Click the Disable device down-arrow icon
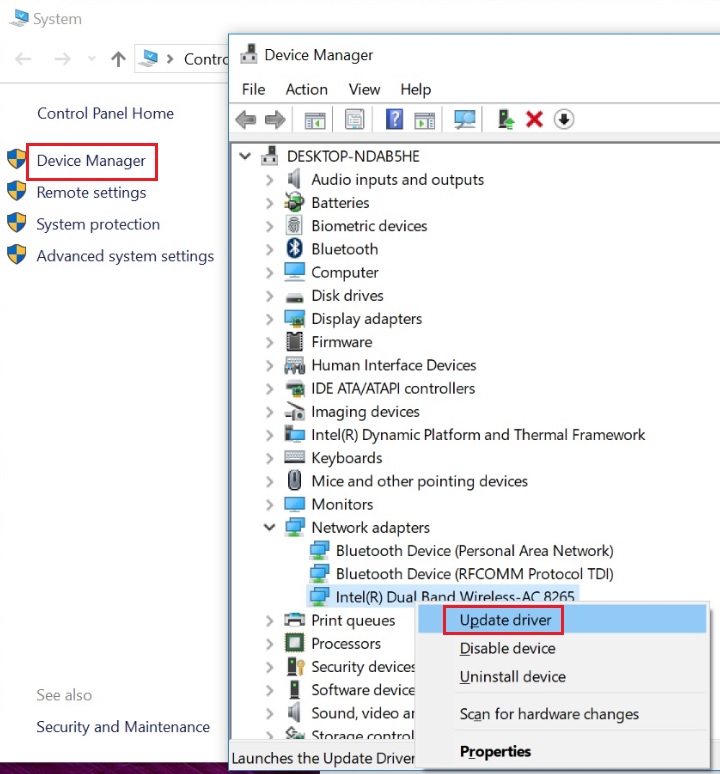Image resolution: width=720 pixels, height=774 pixels. click(x=564, y=119)
